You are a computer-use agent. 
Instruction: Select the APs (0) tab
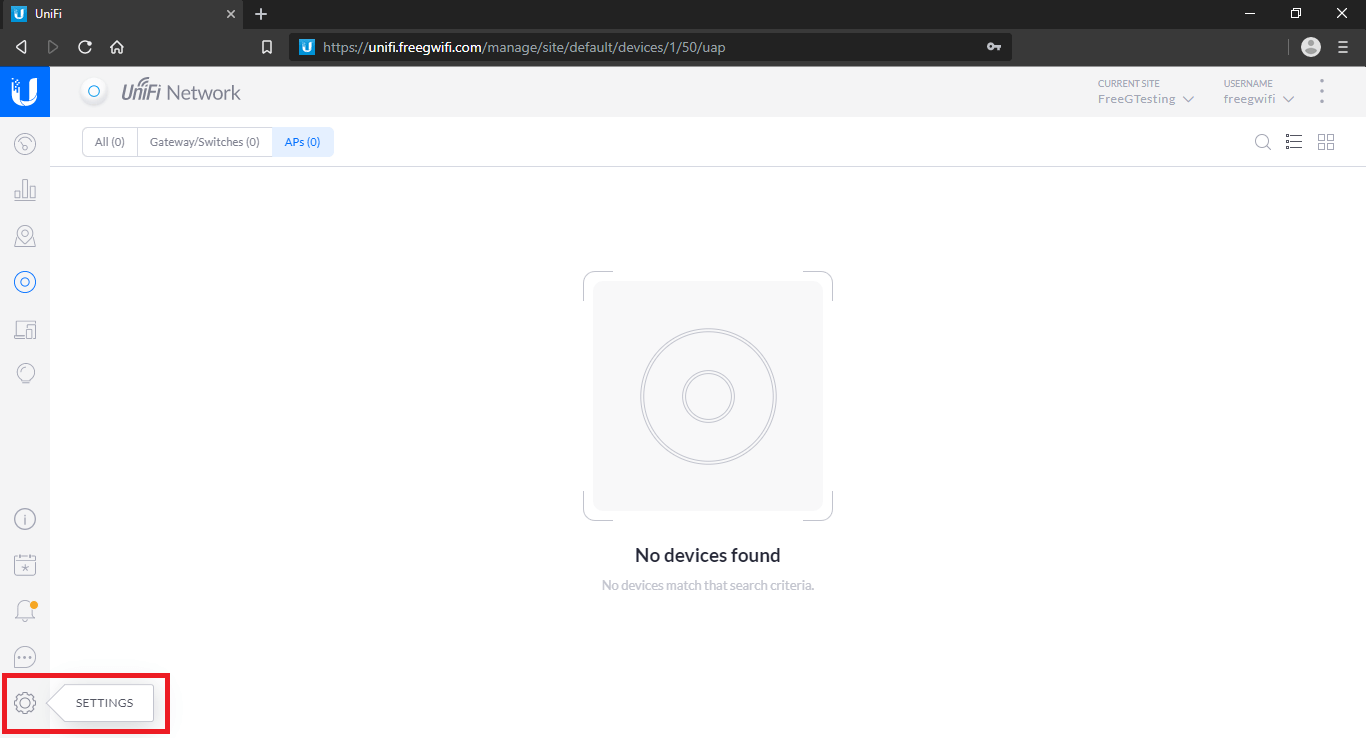point(302,142)
